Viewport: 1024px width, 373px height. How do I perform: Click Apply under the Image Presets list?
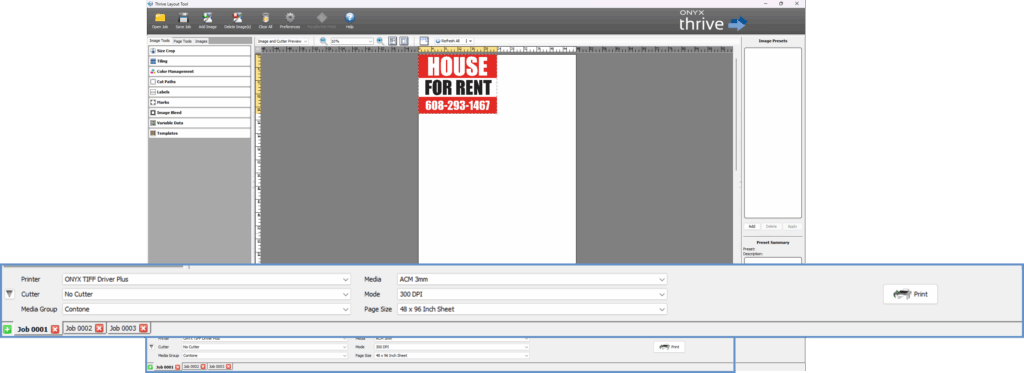tap(792, 226)
